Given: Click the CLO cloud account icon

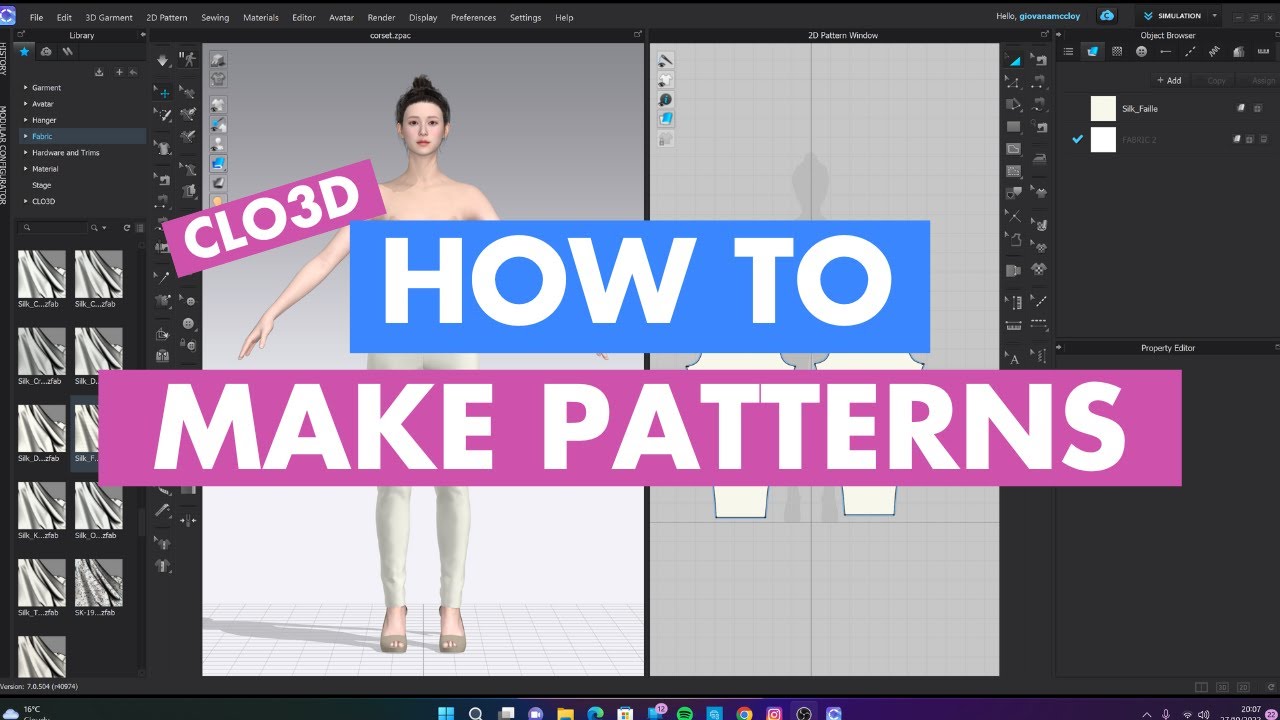Looking at the screenshot, I should pos(1106,16).
